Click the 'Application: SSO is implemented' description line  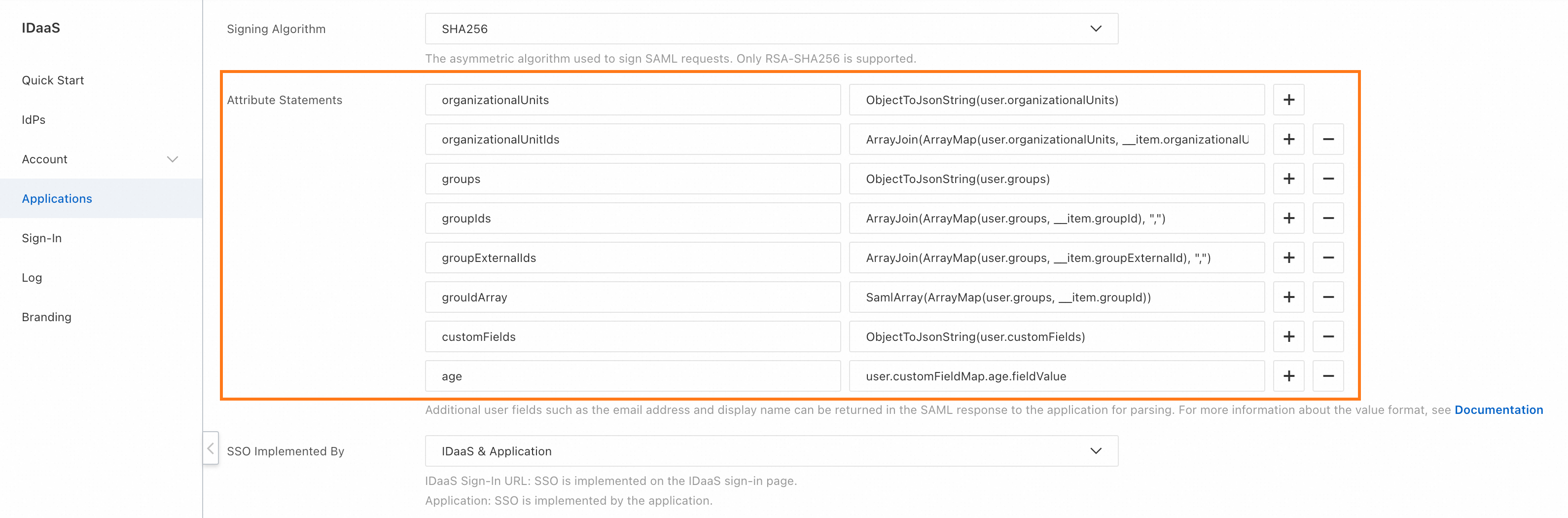click(569, 500)
